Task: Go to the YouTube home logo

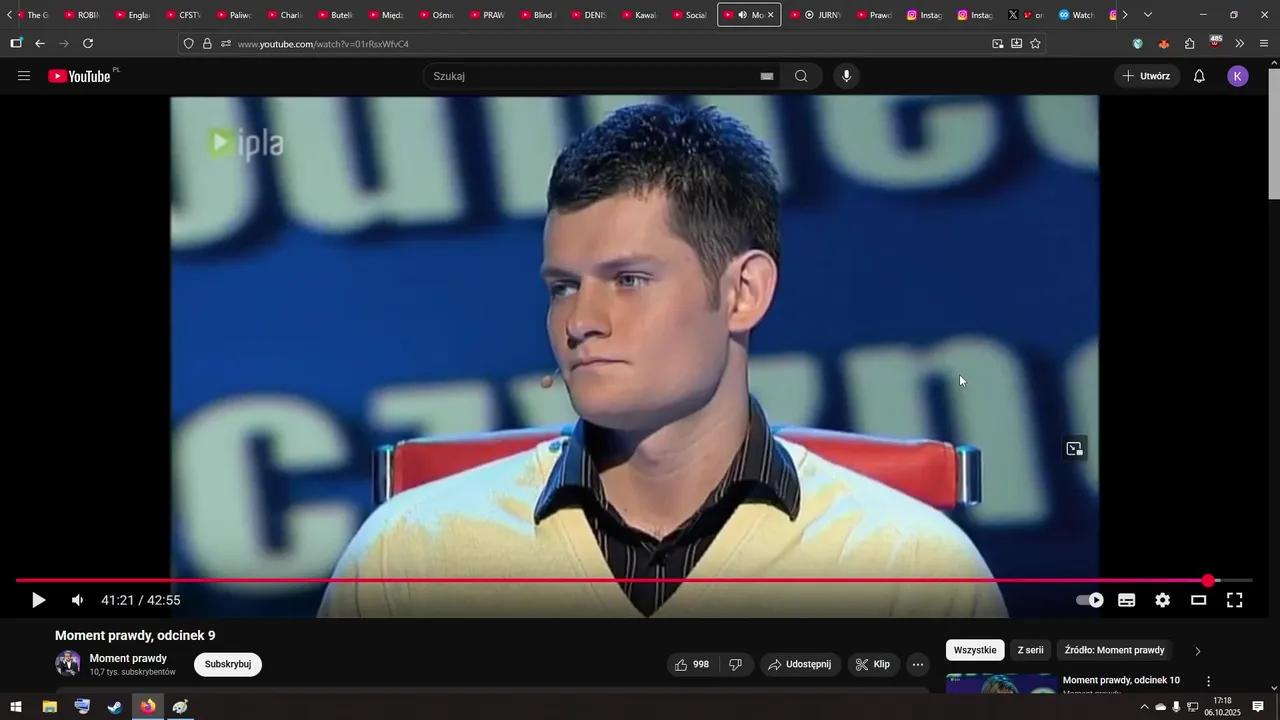Action: [80, 76]
